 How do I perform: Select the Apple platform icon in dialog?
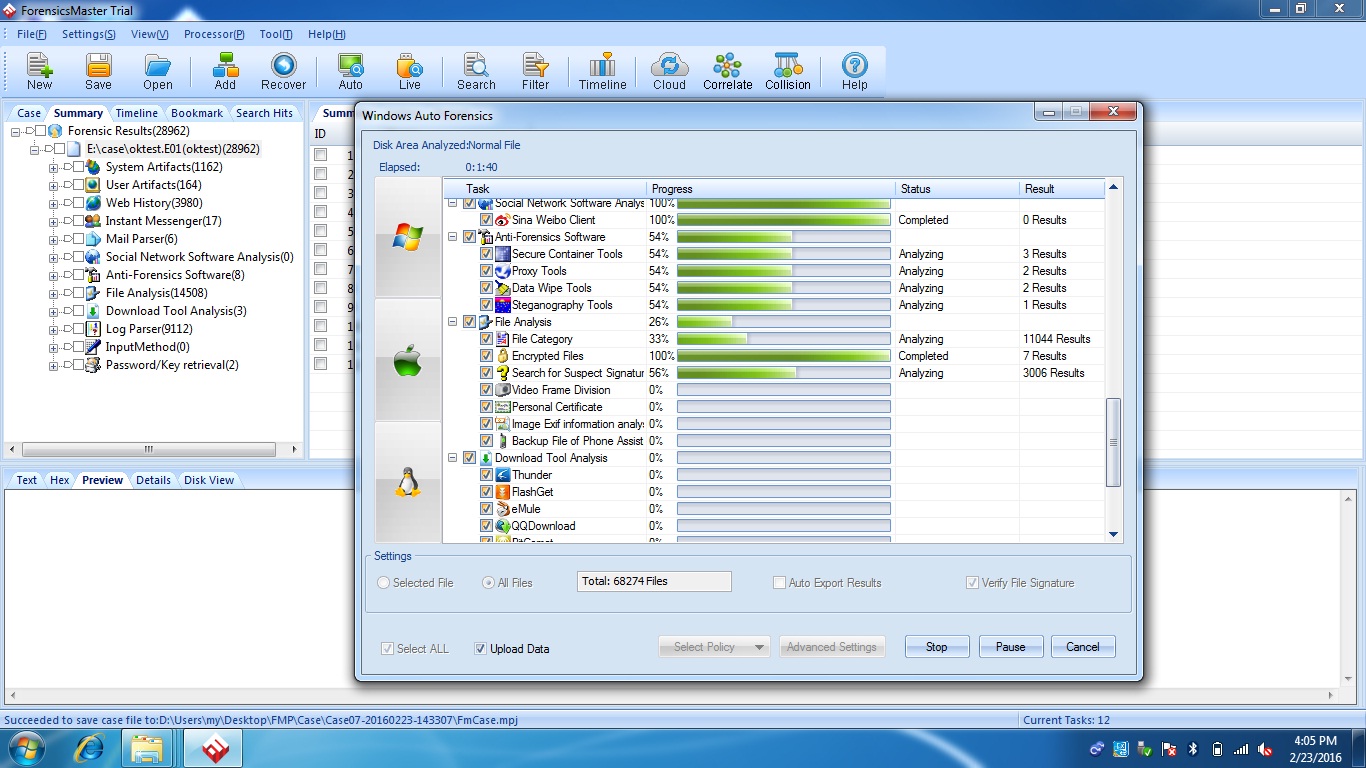(408, 360)
